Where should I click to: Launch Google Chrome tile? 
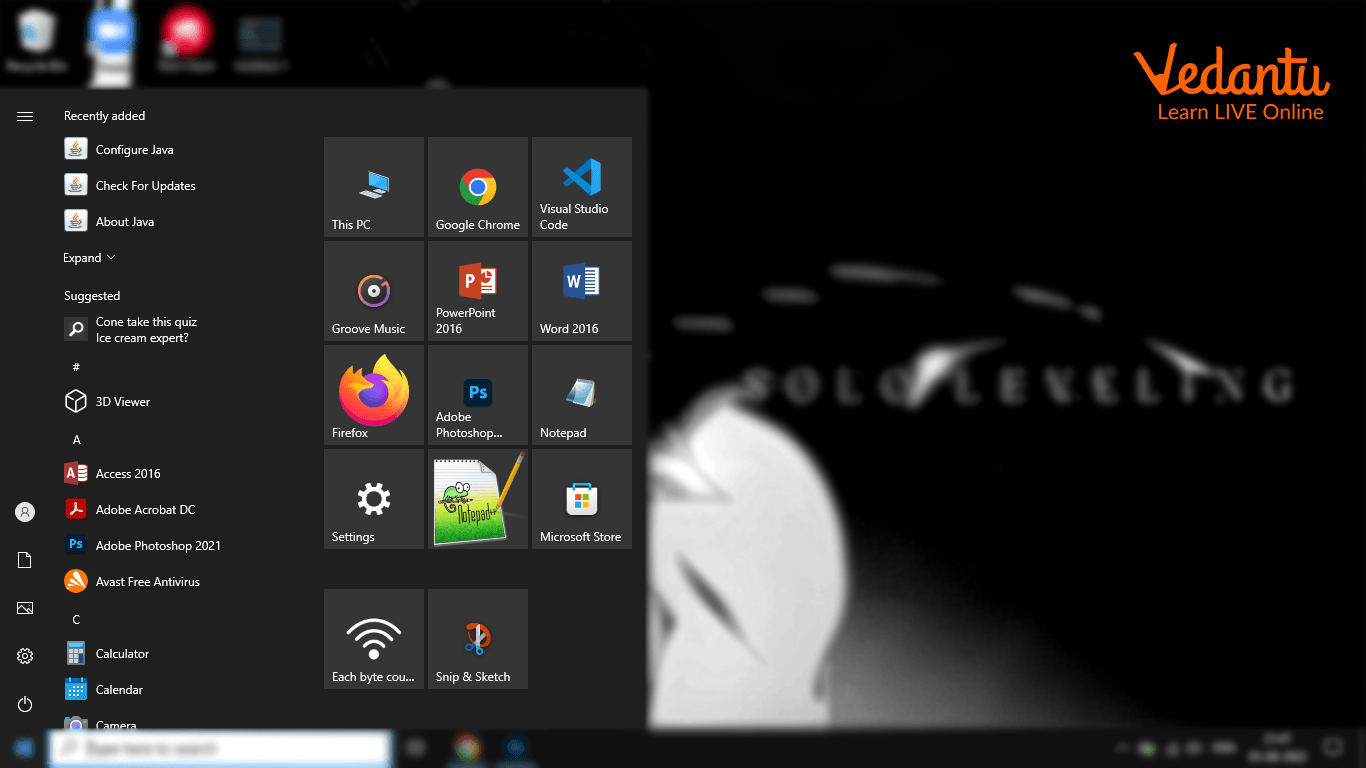(478, 187)
